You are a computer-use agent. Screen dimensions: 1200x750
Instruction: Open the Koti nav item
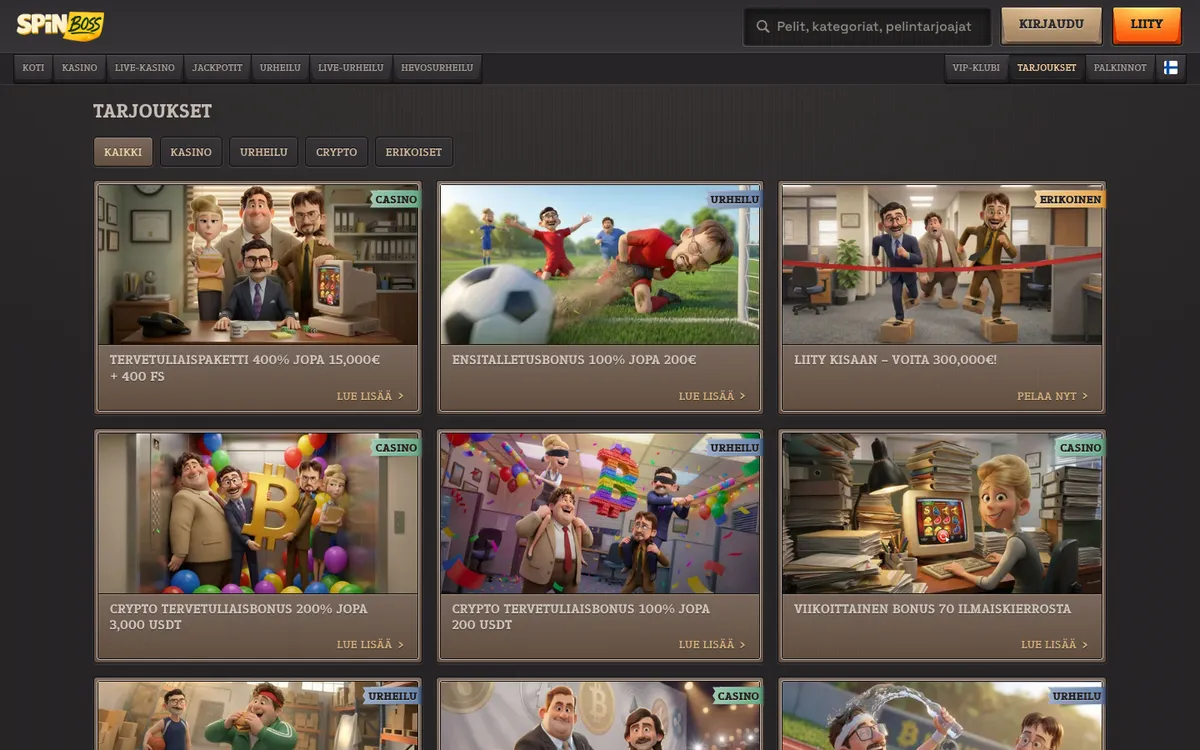33,68
